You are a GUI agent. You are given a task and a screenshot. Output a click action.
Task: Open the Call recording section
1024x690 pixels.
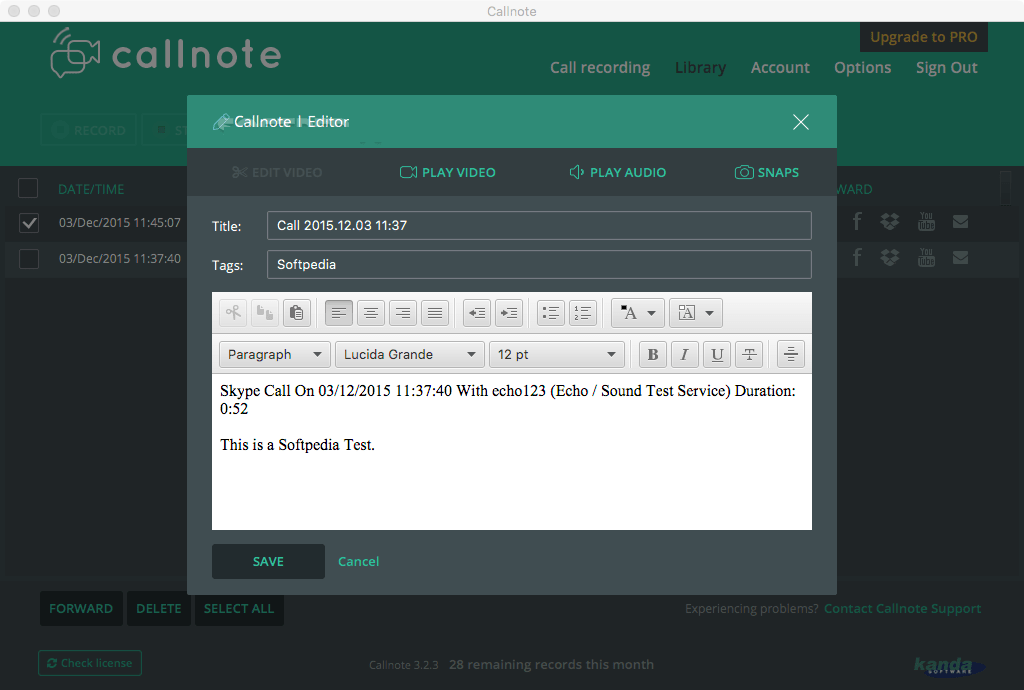pos(600,68)
